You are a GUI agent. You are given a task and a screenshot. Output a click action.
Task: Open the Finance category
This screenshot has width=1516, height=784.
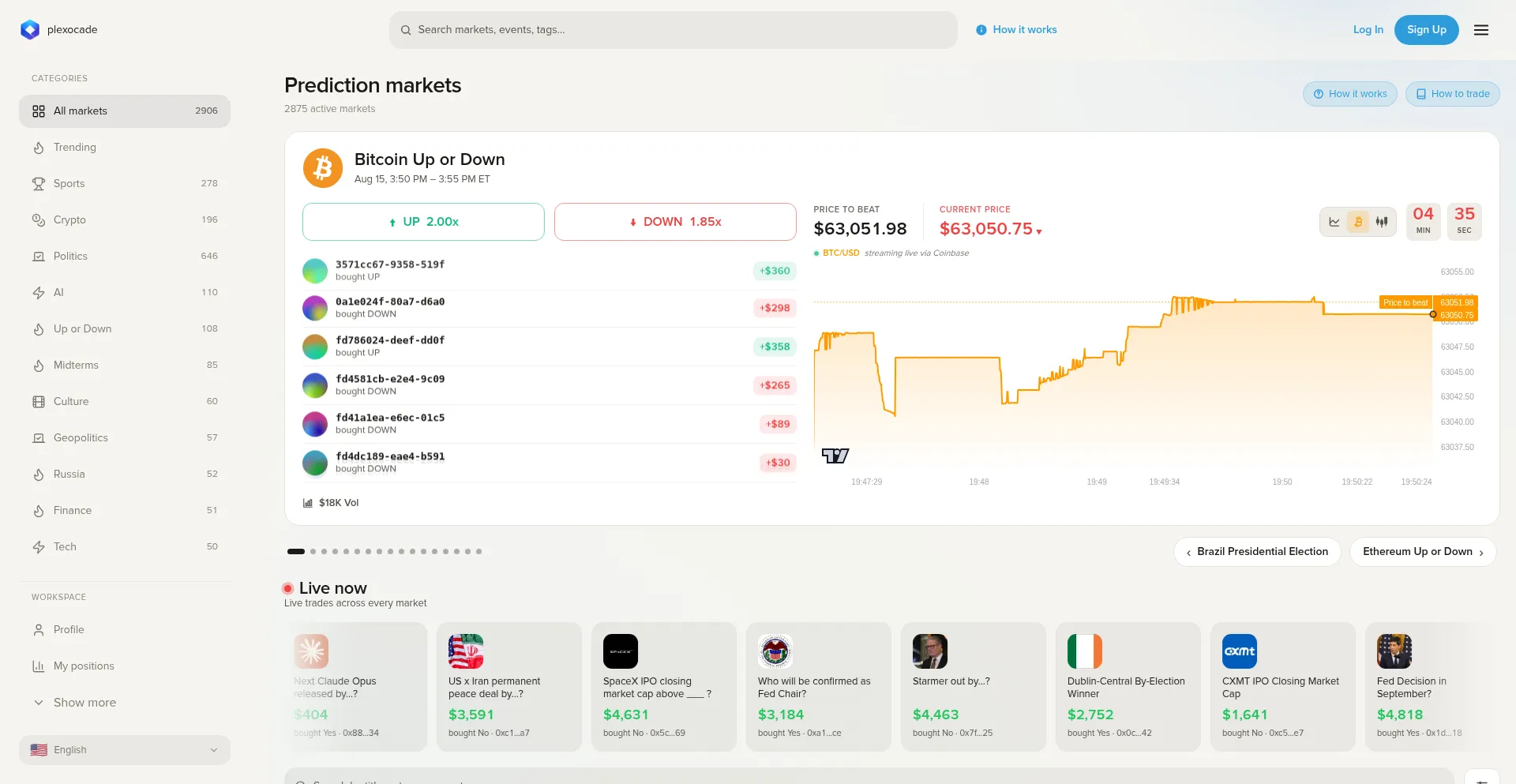[x=125, y=511]
